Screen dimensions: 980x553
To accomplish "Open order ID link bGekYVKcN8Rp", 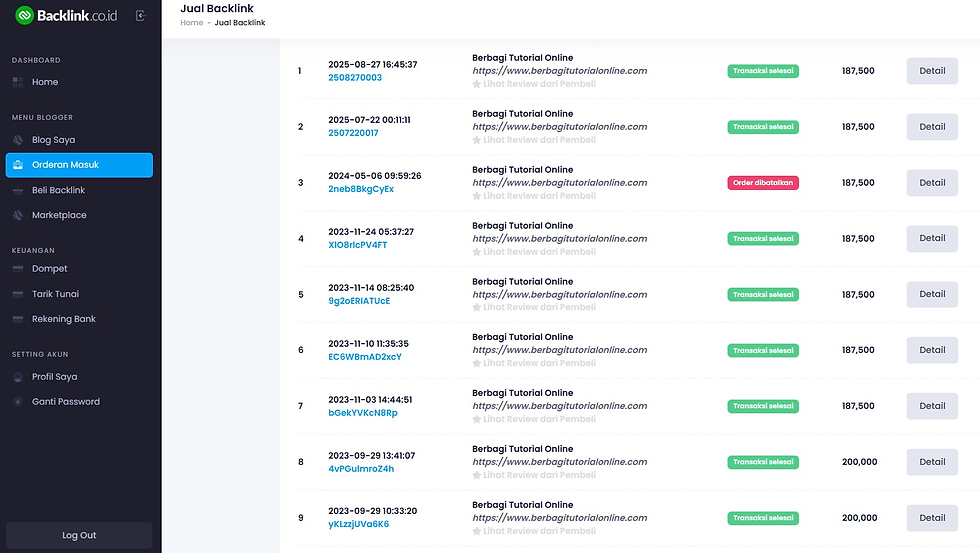I will (363, 413).
